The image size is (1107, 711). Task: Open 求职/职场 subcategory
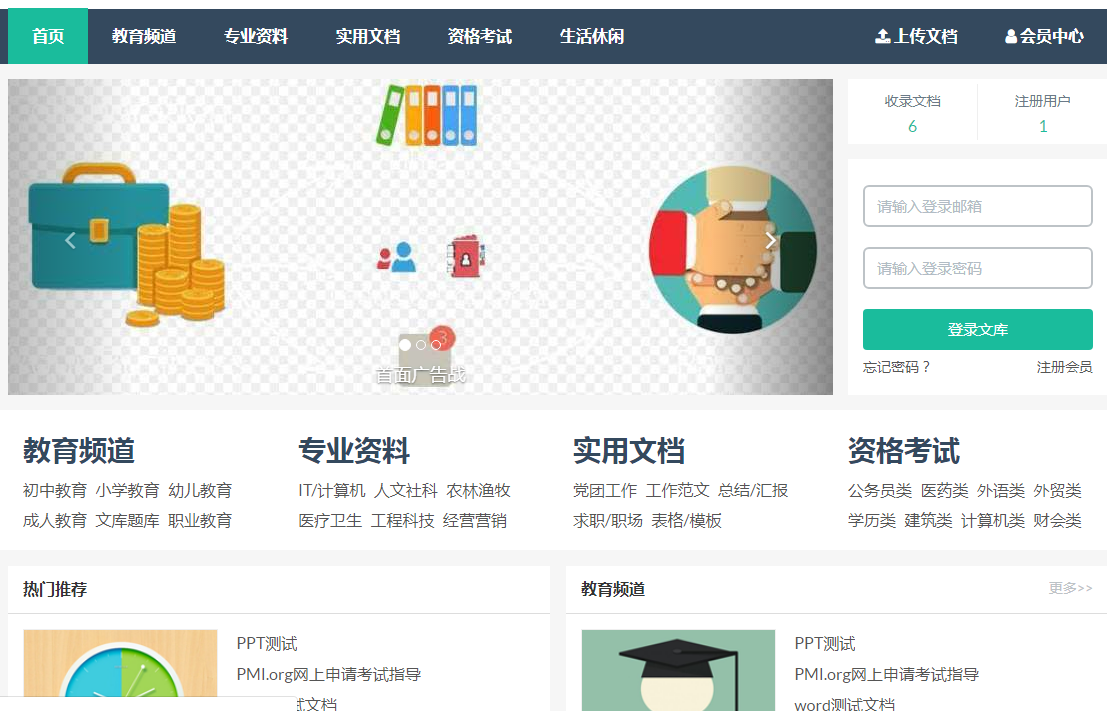608,520
